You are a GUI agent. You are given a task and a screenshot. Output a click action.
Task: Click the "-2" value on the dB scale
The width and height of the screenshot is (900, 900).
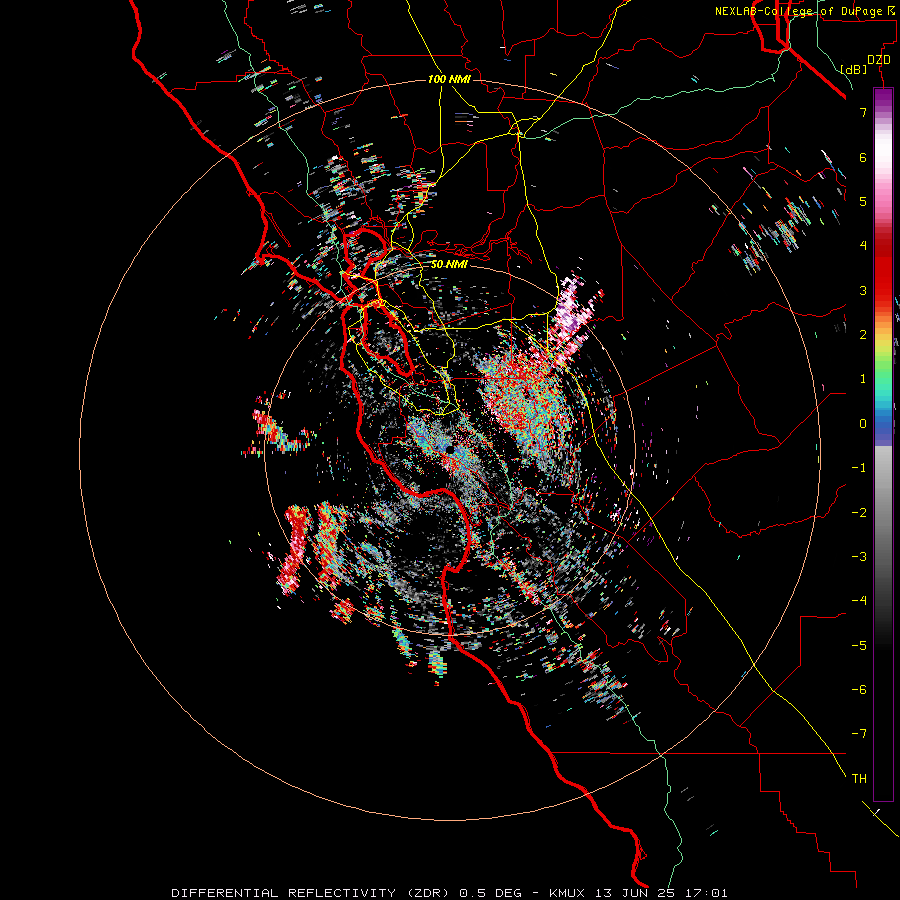[x=859, y=513]
